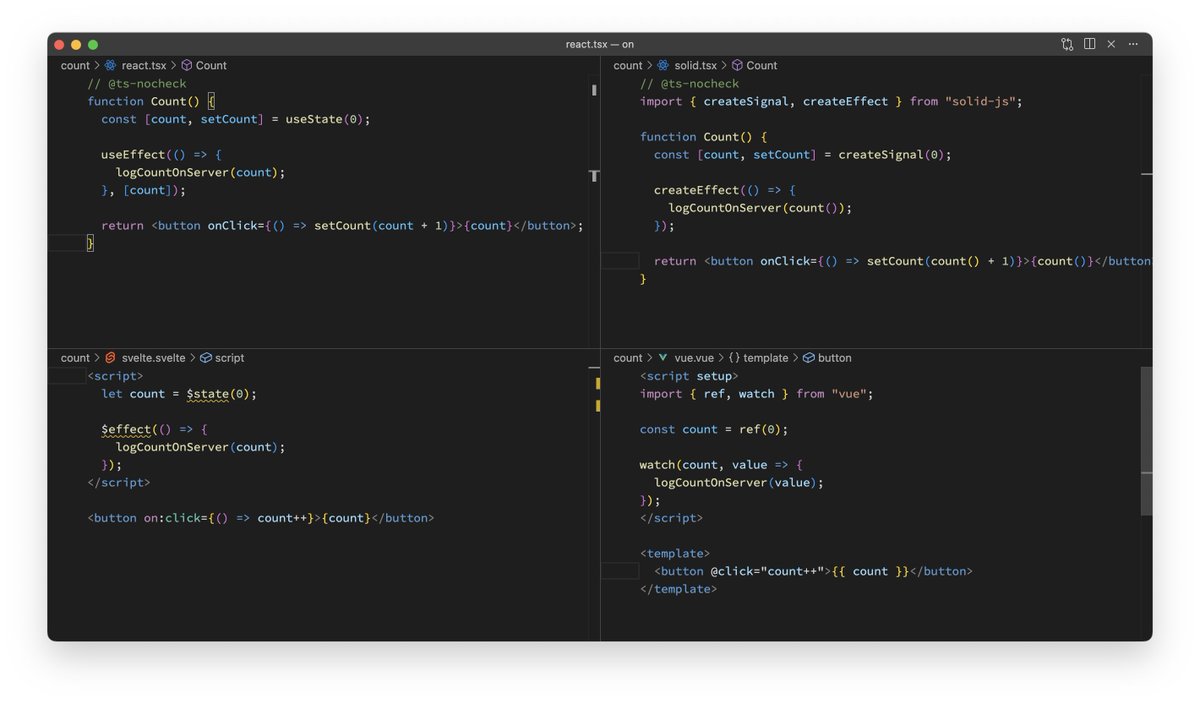Click the 'import { ref, watch }' line in vue pane
Viewport: 1200px width, 704px height.
point(757,394)
